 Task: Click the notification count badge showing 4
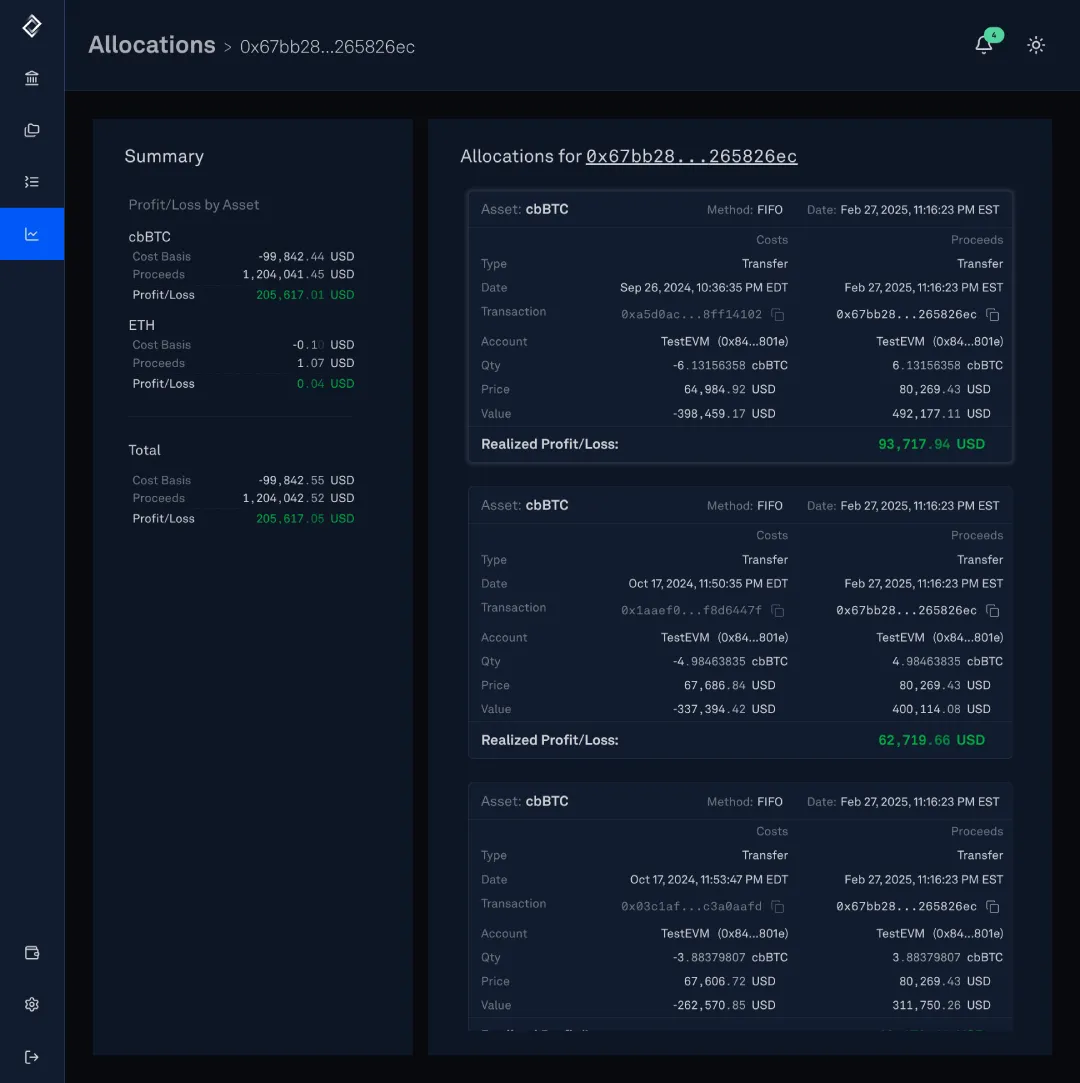[x=993, y=34]
